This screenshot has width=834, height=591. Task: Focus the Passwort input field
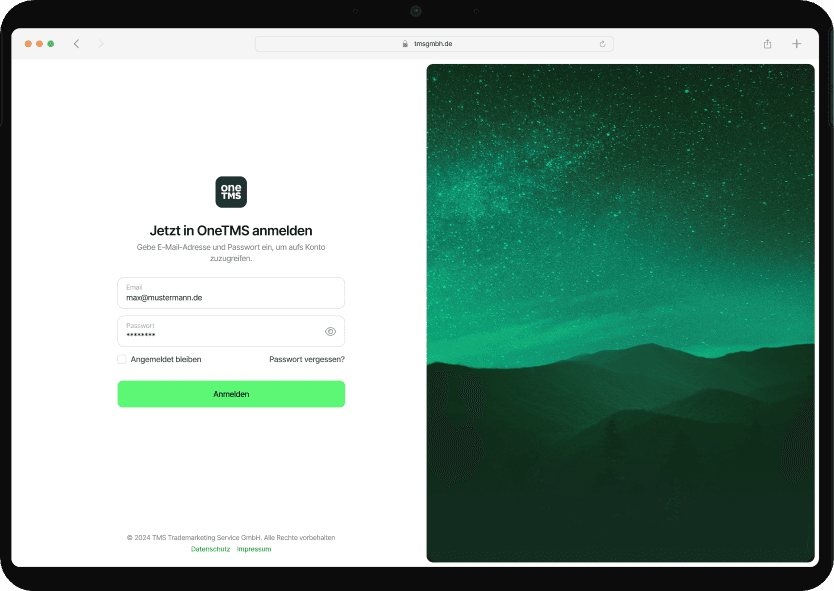coord(231,331)
